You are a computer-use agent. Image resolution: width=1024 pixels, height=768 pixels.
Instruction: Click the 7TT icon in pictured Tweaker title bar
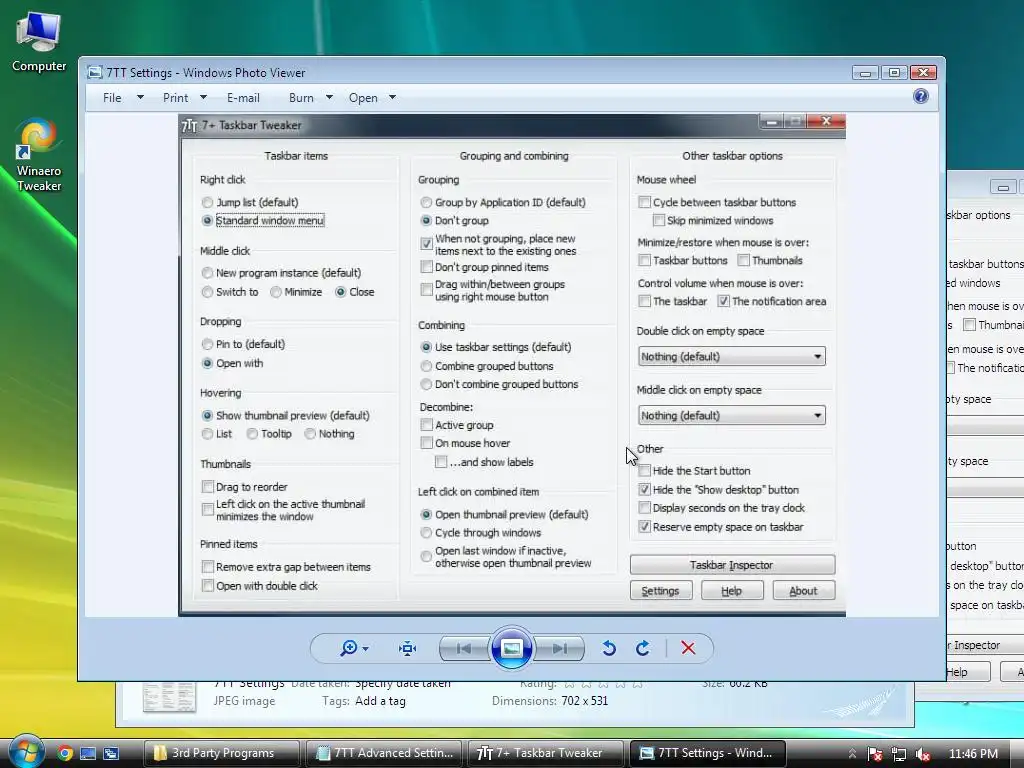click(189, 125)
